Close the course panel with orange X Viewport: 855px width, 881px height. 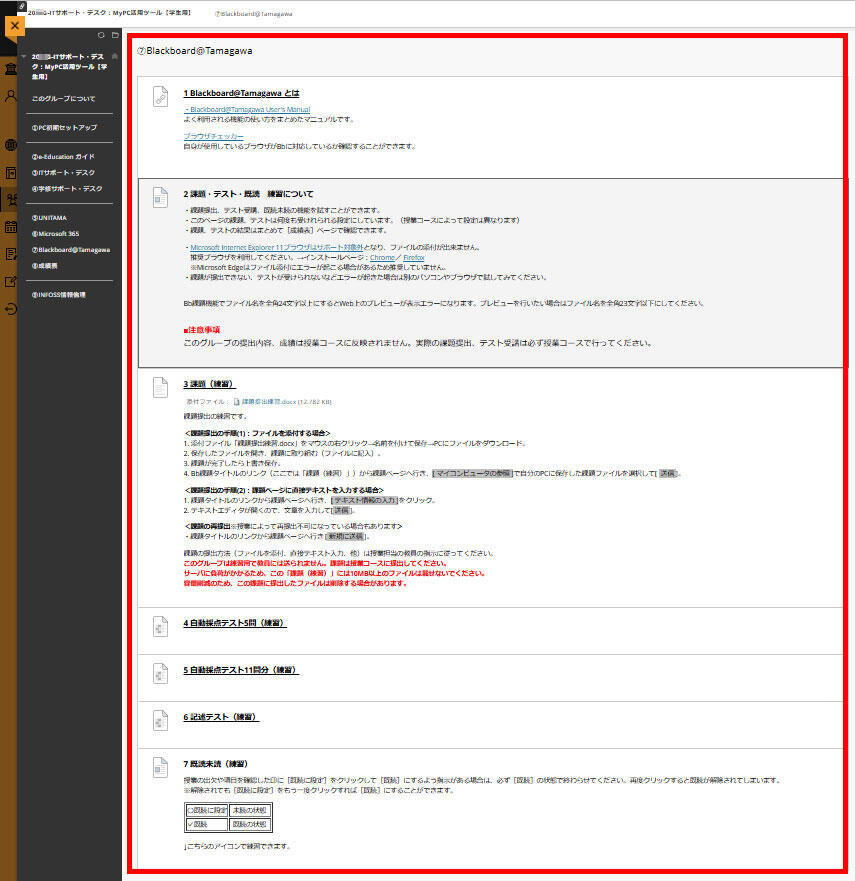(x=15, y=26)
